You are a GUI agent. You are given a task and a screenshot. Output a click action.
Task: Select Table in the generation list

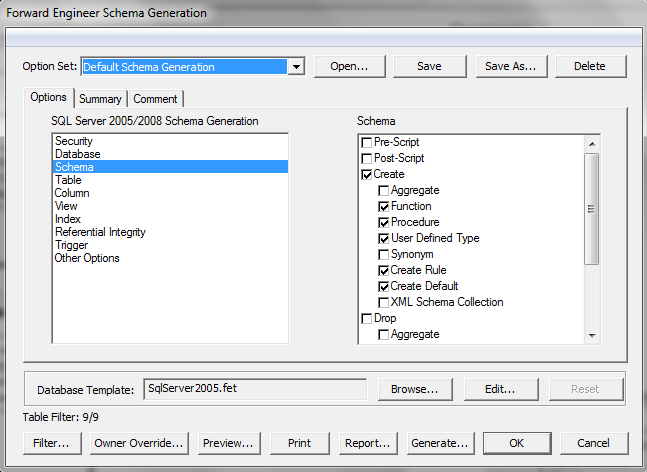[x=170, y=180]
